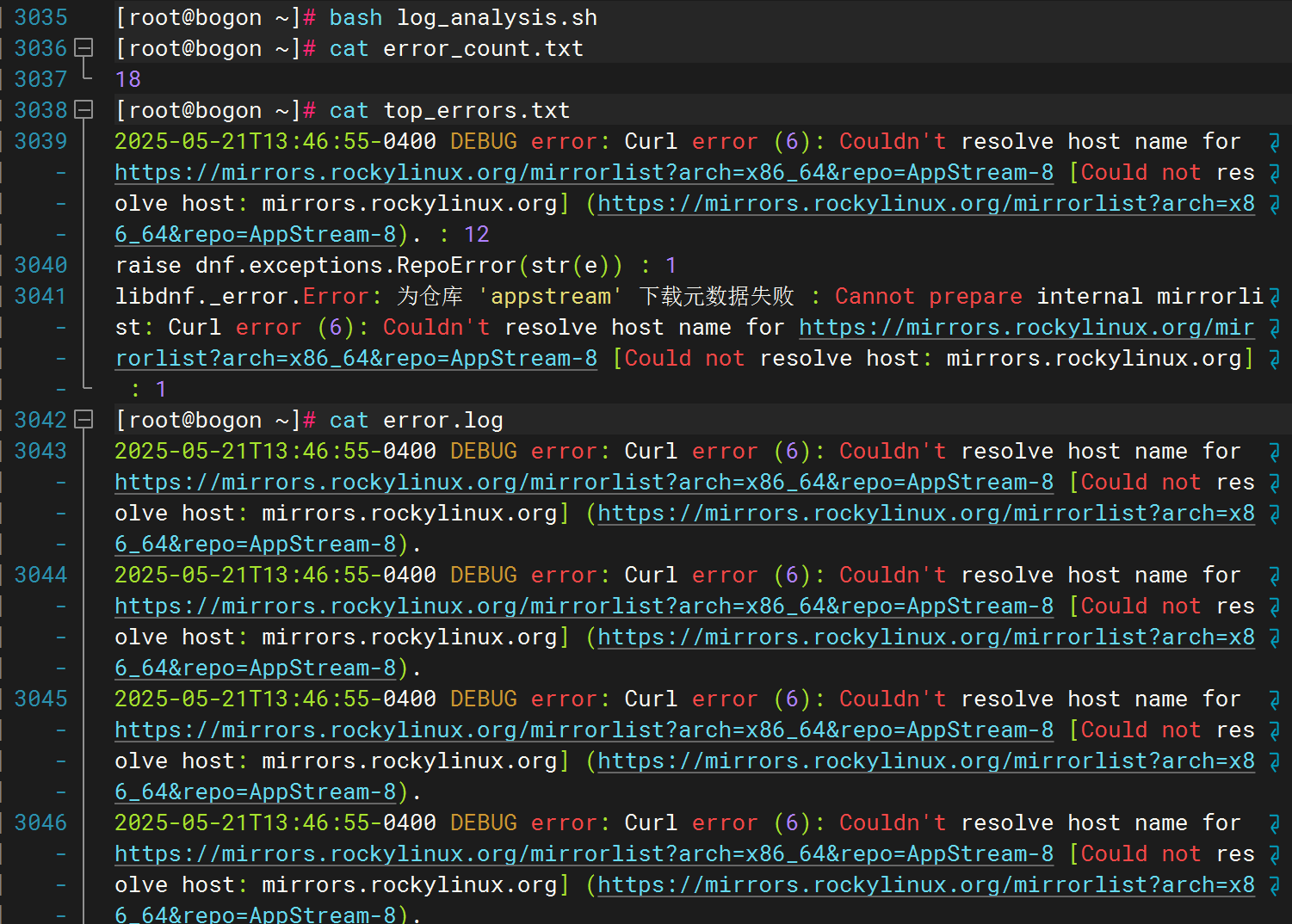Open the AppStream-8 mirrorlist link under line 3039
This screenshot has width=1292, height=924.
[584, 173]
